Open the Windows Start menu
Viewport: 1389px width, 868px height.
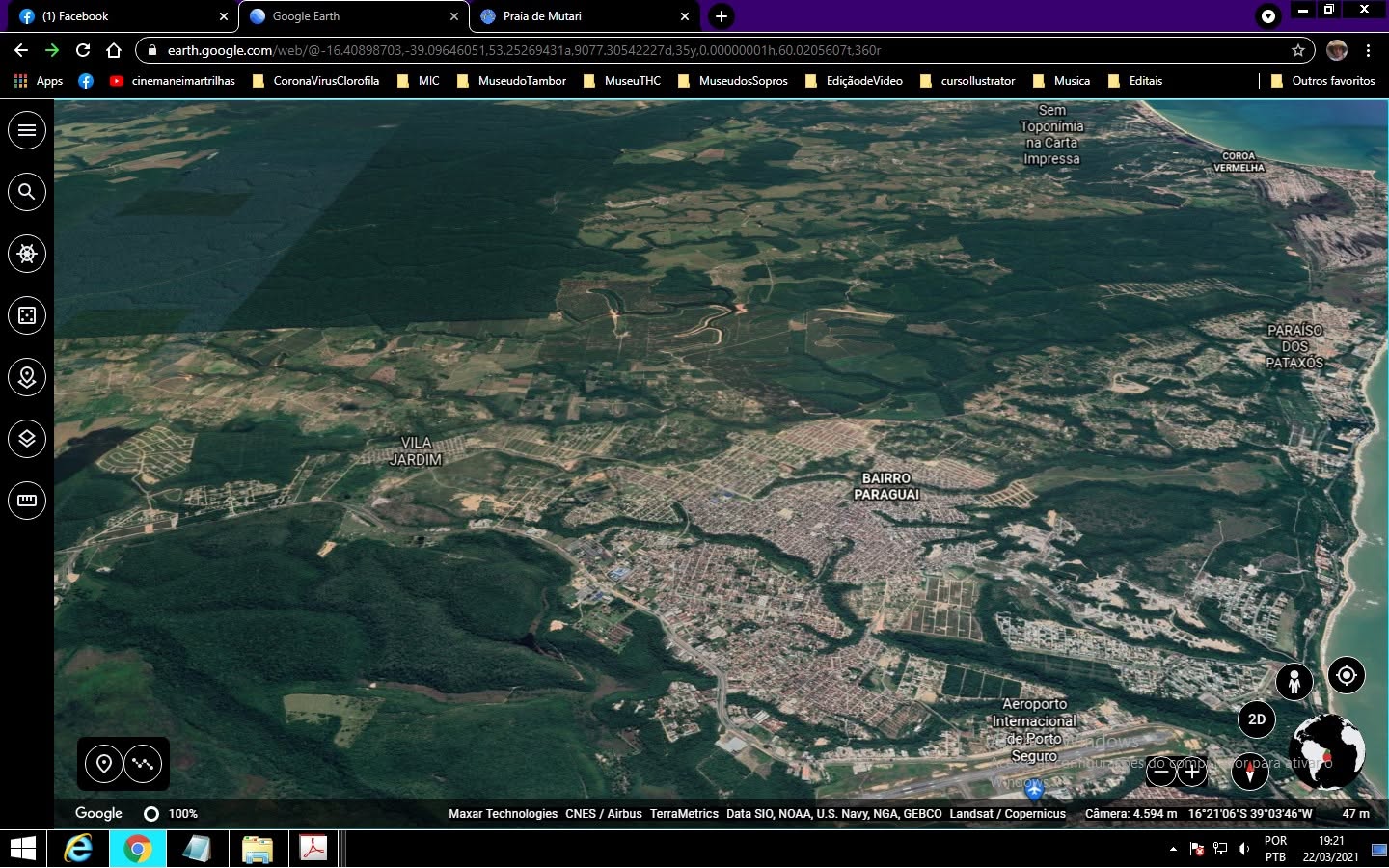[x=22, y=849]
